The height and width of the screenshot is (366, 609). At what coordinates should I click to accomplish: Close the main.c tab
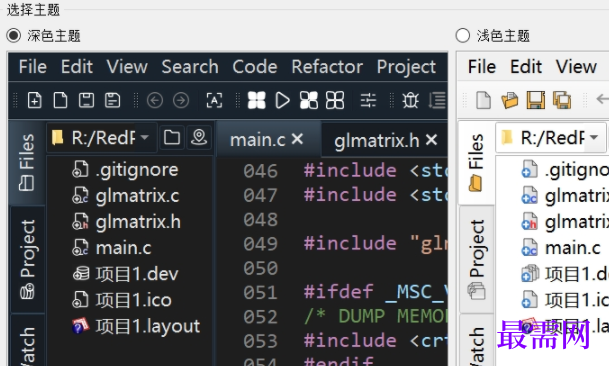(x=297, y=139)
